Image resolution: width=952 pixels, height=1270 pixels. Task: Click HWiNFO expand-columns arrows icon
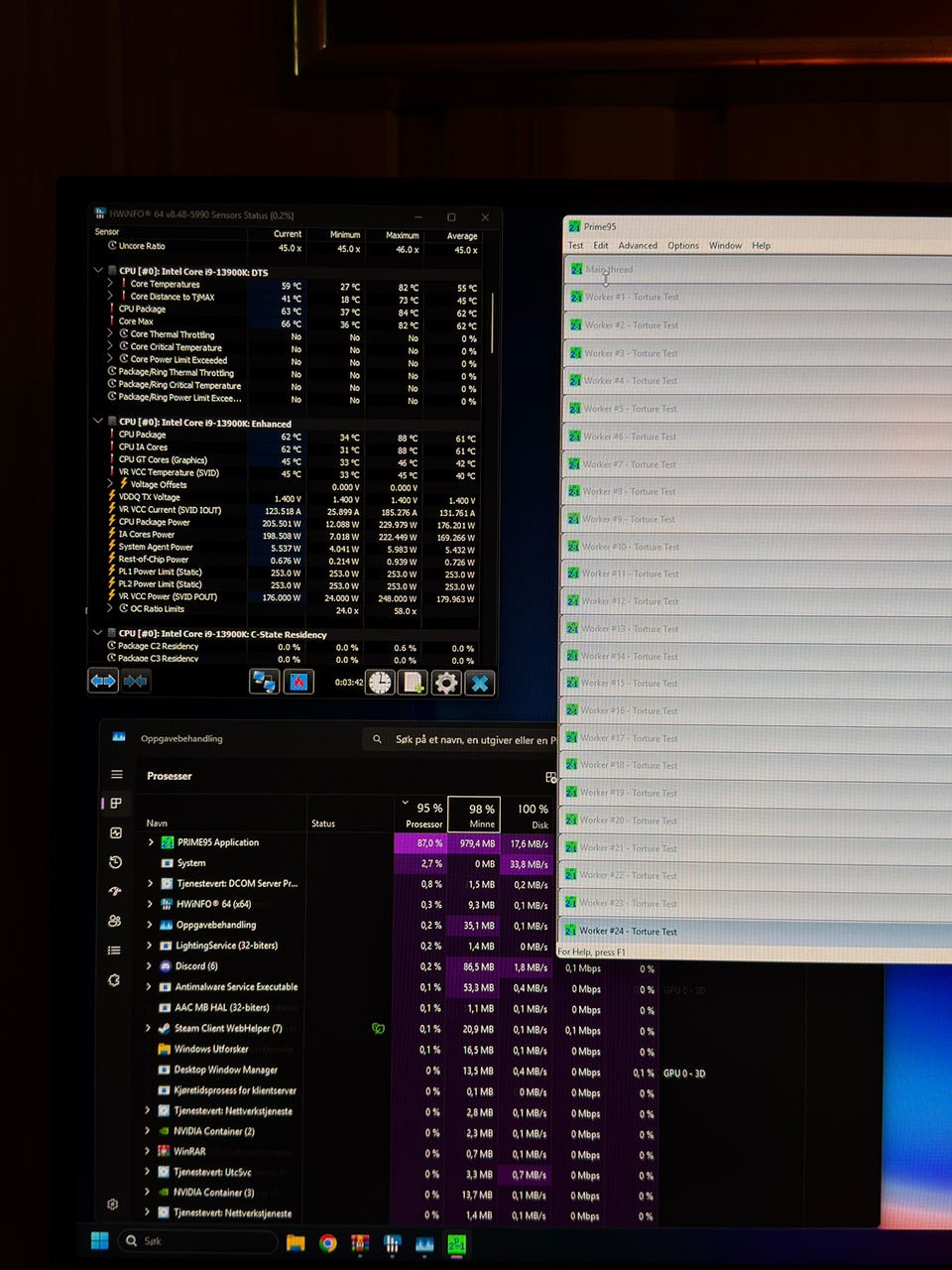click(x=103, y=681)
